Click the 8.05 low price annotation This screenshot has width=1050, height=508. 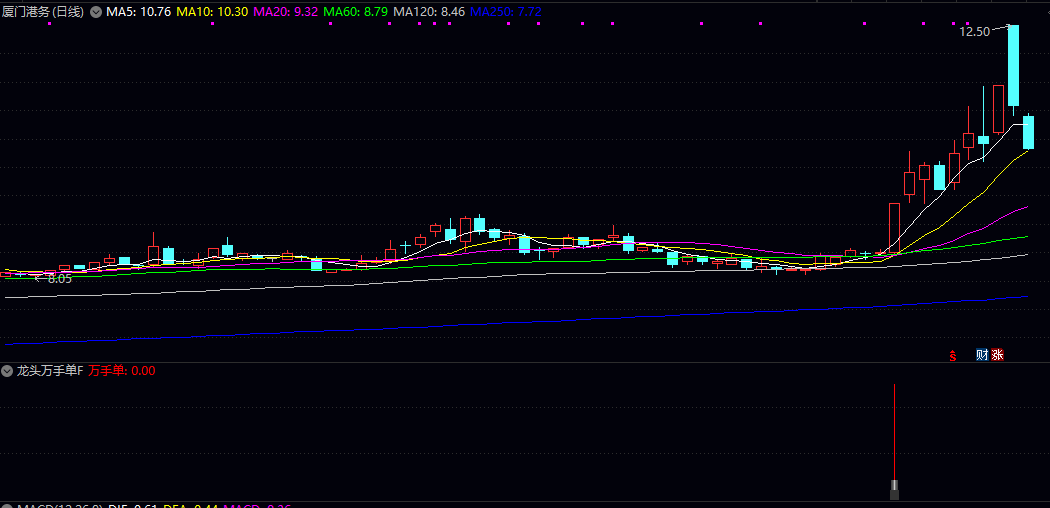pyautogui.click(x=59, y=279)
